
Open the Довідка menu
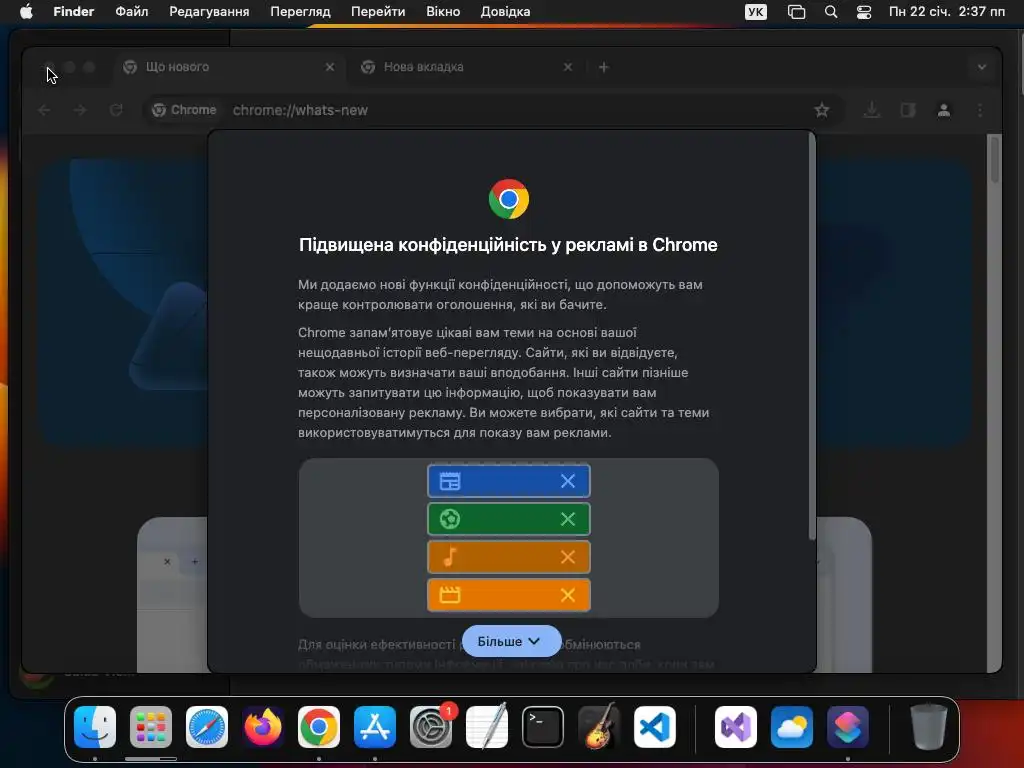point(505,12)
